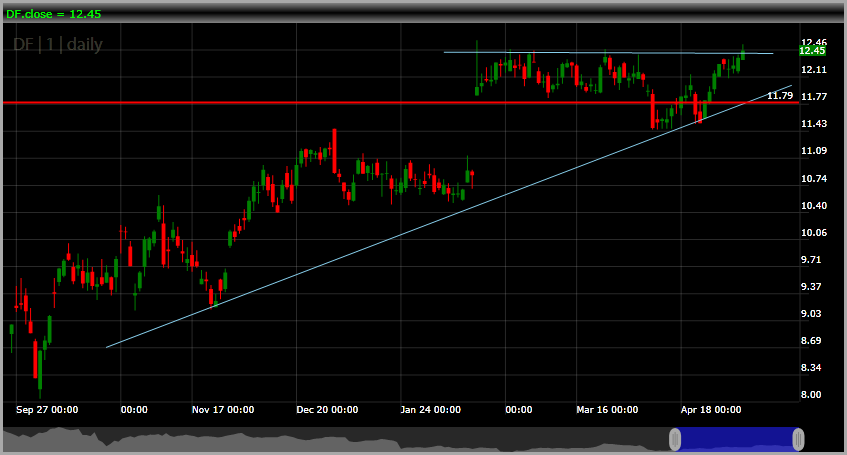Click the Sep 27 00:00 date label
This screenshot has width=847, height=455.
pos(47,410)
